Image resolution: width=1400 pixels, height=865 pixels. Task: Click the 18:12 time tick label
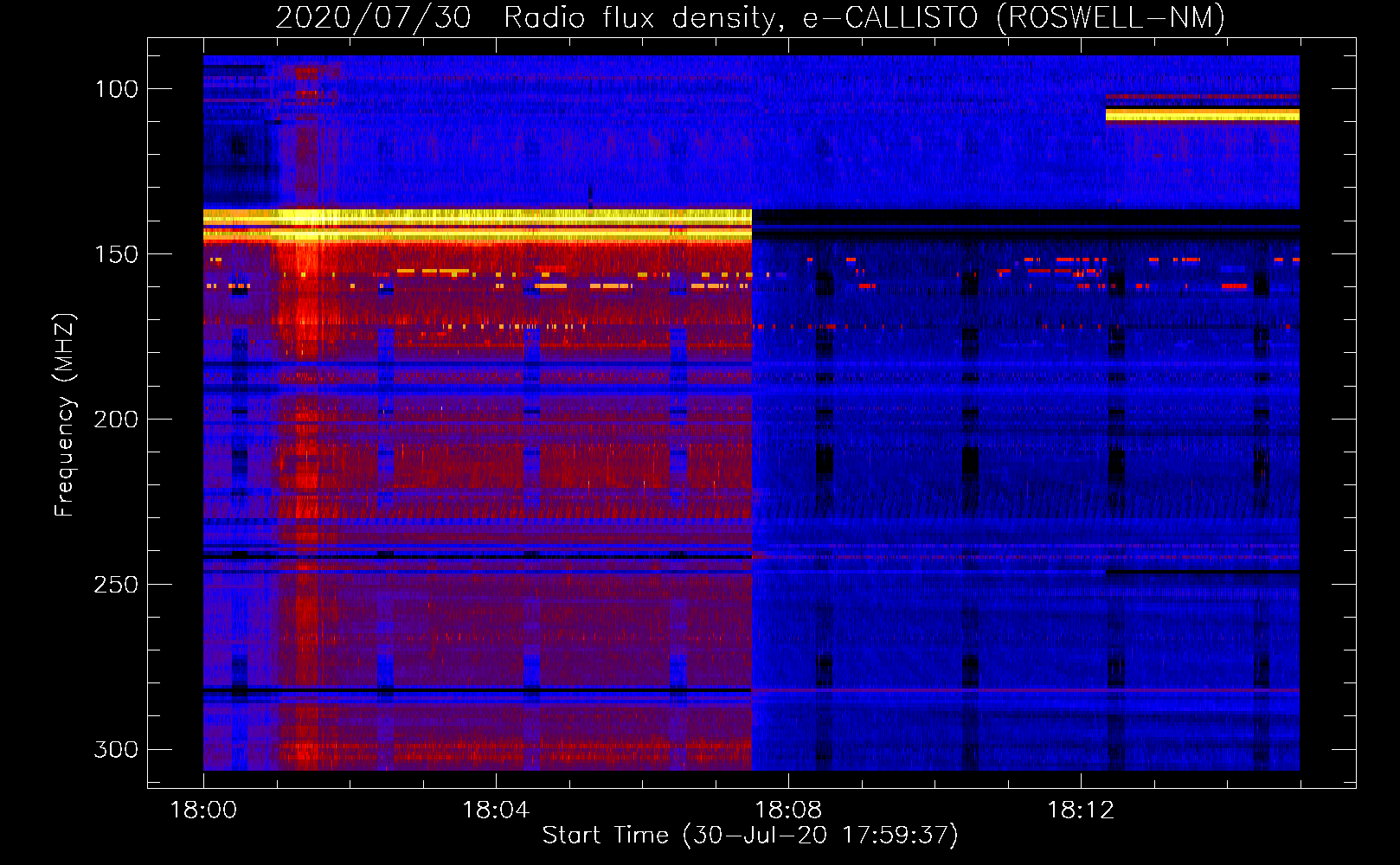(x=1081, y=811)
